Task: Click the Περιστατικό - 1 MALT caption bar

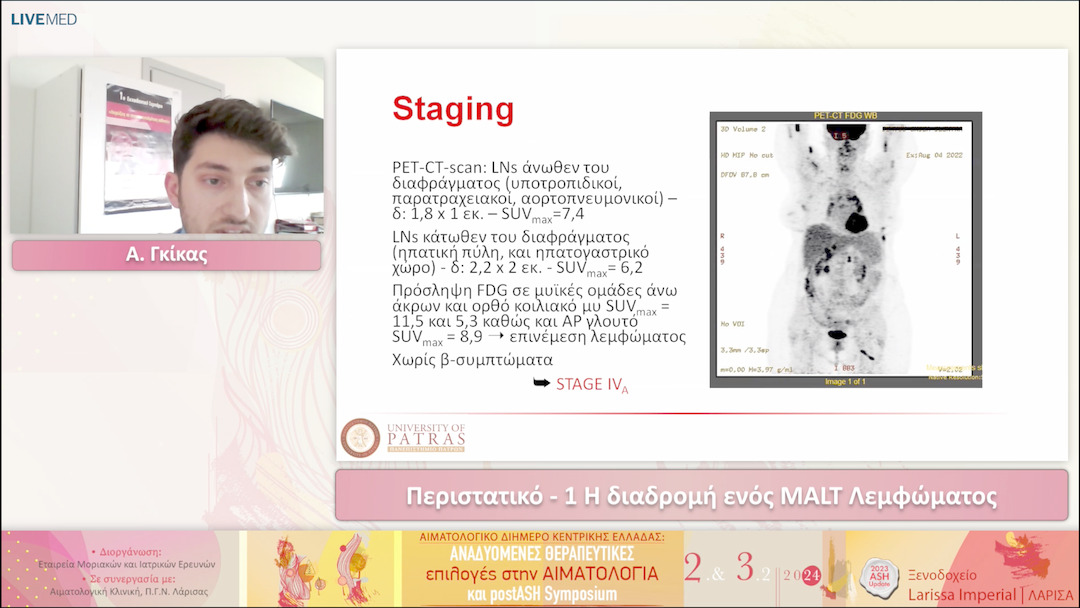Action: point(701,496)
